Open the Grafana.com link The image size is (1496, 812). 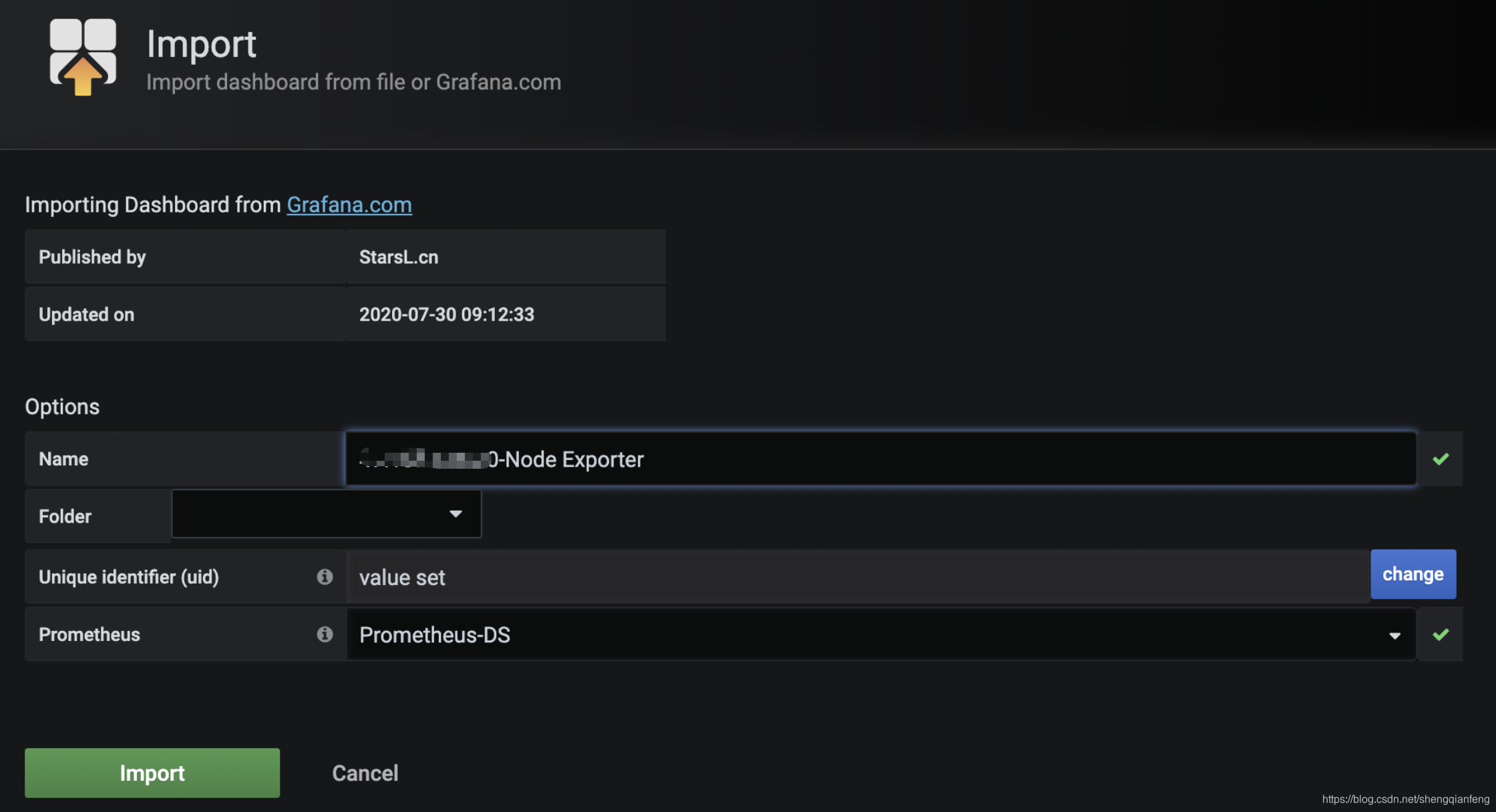(x=349, y=204)
